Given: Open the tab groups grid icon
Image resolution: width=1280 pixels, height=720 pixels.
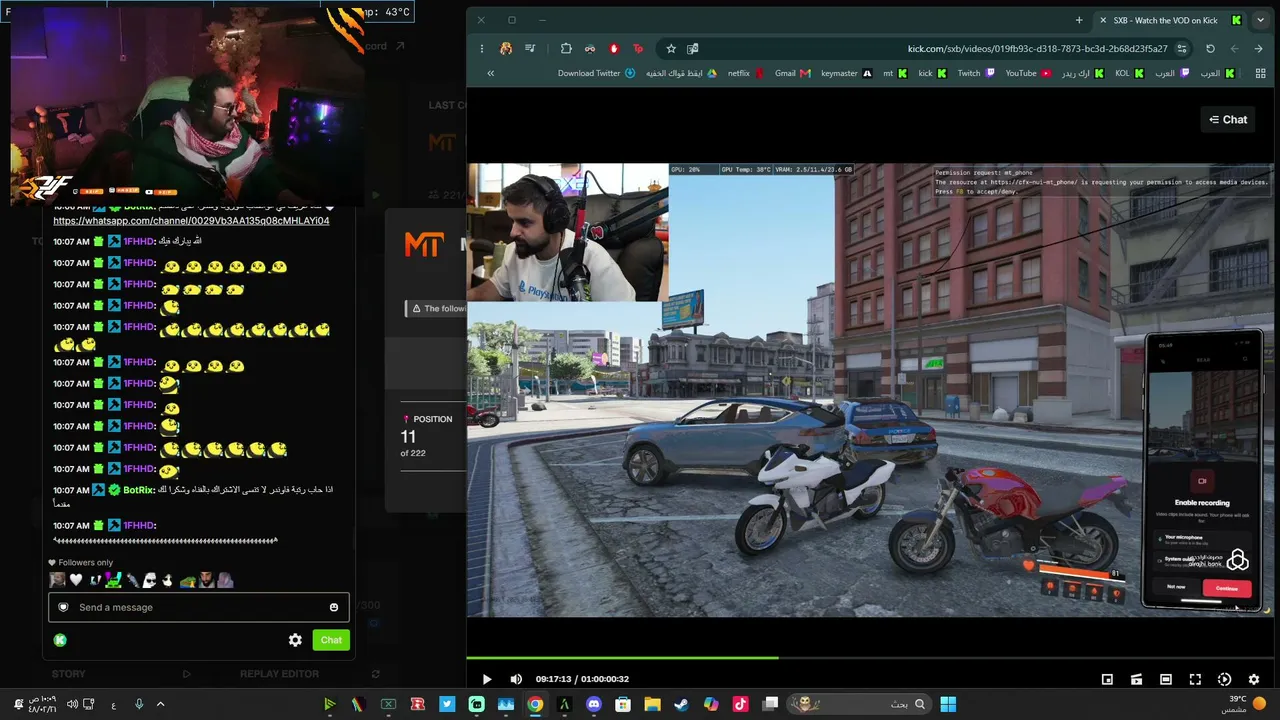Looking at the screenshot, I should coord(1260,73).
